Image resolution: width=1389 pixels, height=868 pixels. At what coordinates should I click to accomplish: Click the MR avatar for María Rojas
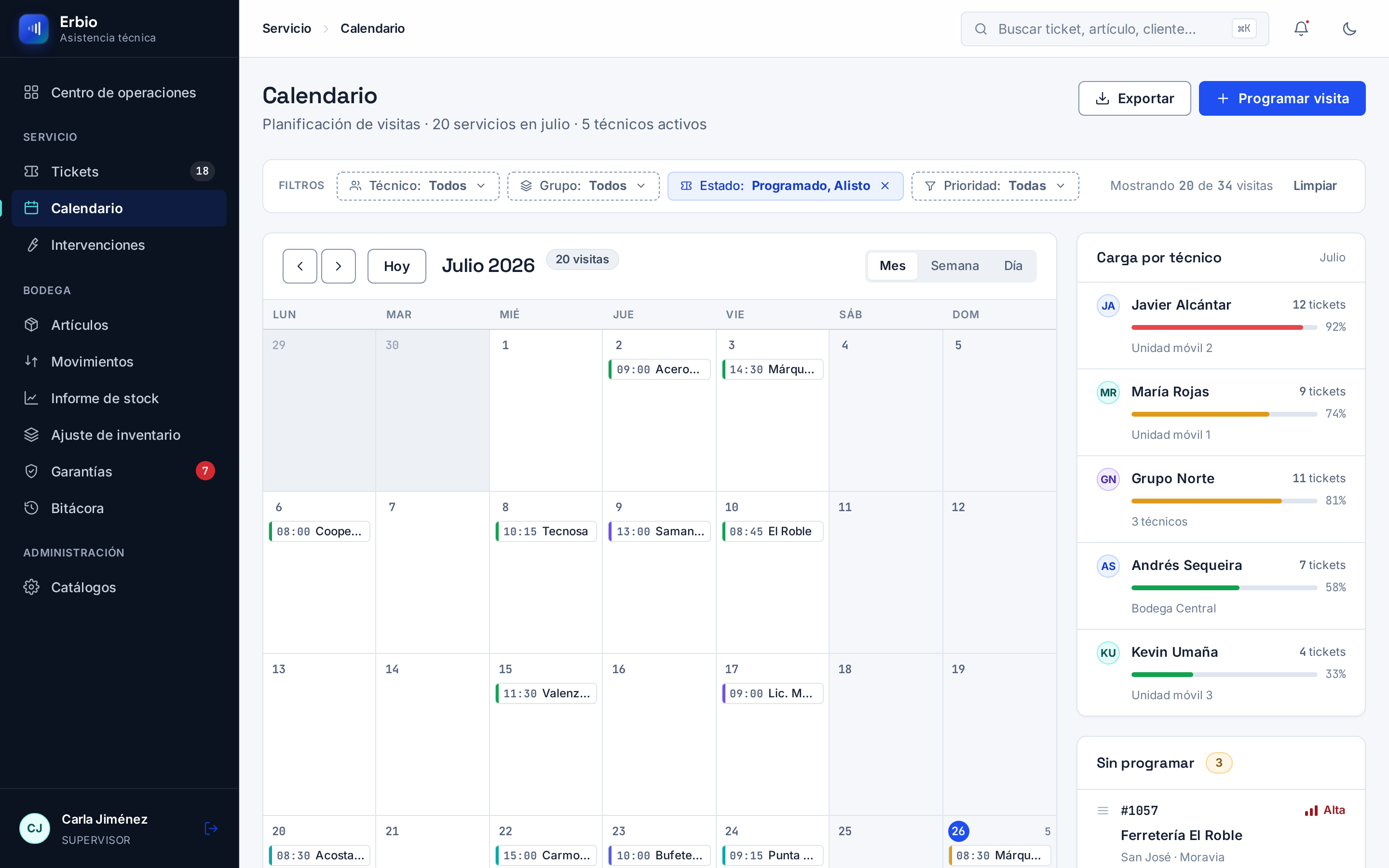[1108, 392]
